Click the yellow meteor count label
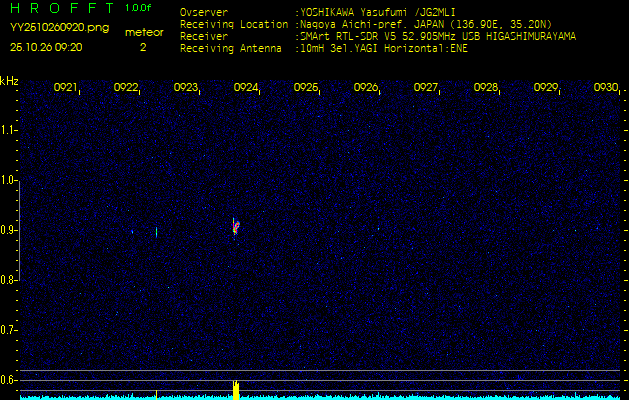The width and height of the screenshot is (629, 400). (x=143, y=32)
